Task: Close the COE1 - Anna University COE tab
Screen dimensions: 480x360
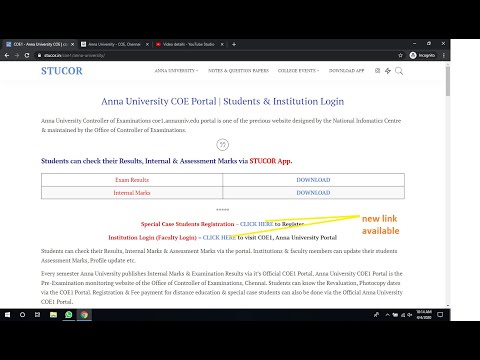Action: click(x=72, y=44)
